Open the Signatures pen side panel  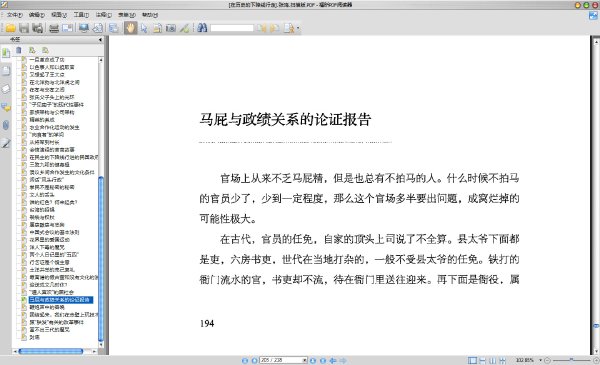click(6, 143)
